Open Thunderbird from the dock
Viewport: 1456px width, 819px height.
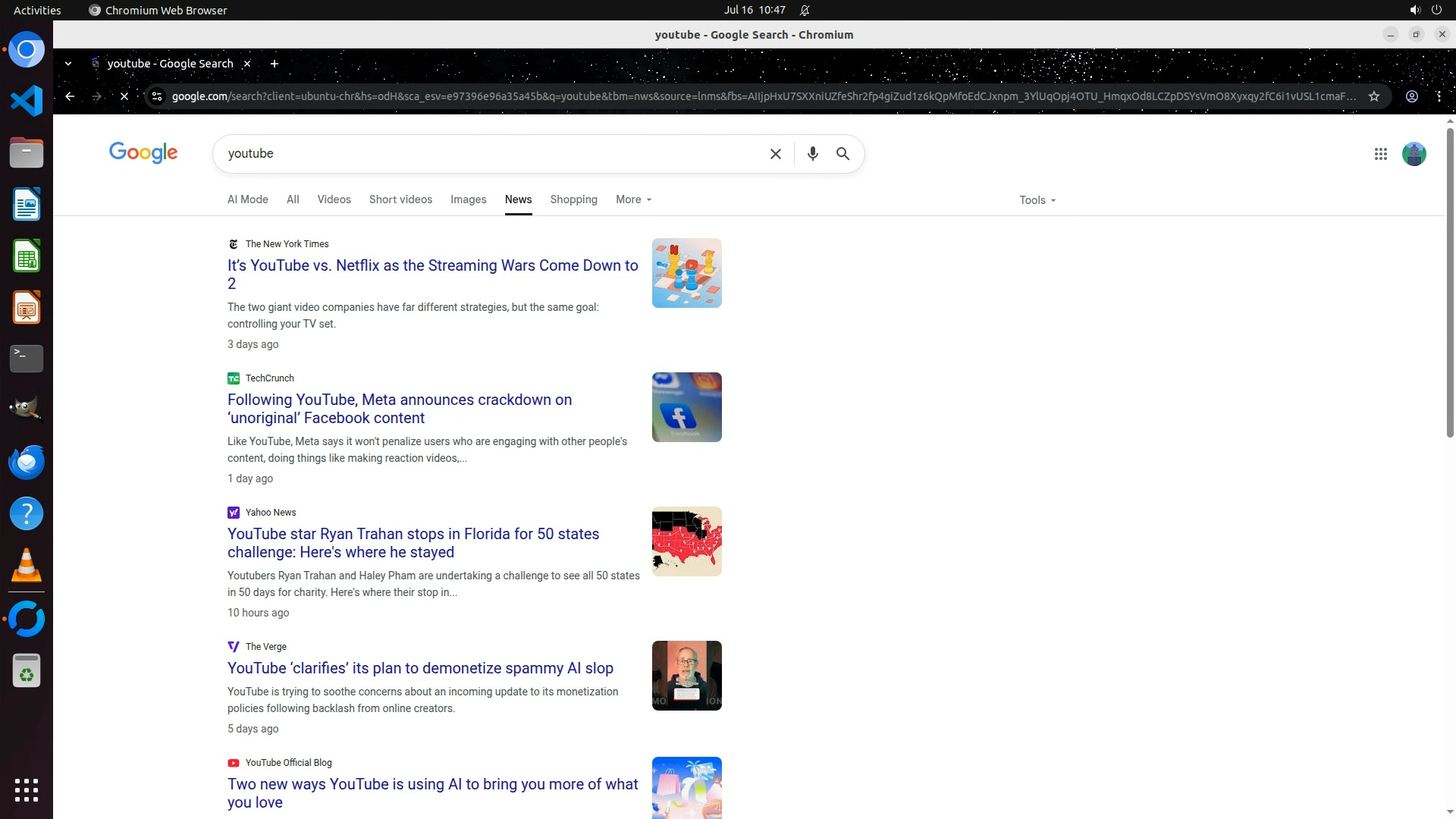pyautogui.click(x=27, y=462)
